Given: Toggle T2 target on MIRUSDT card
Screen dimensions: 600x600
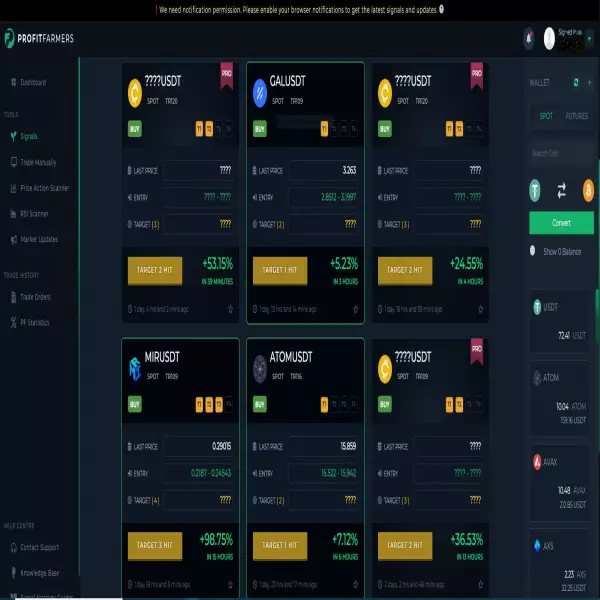Looking at the screenshot, I should [207, 404].
